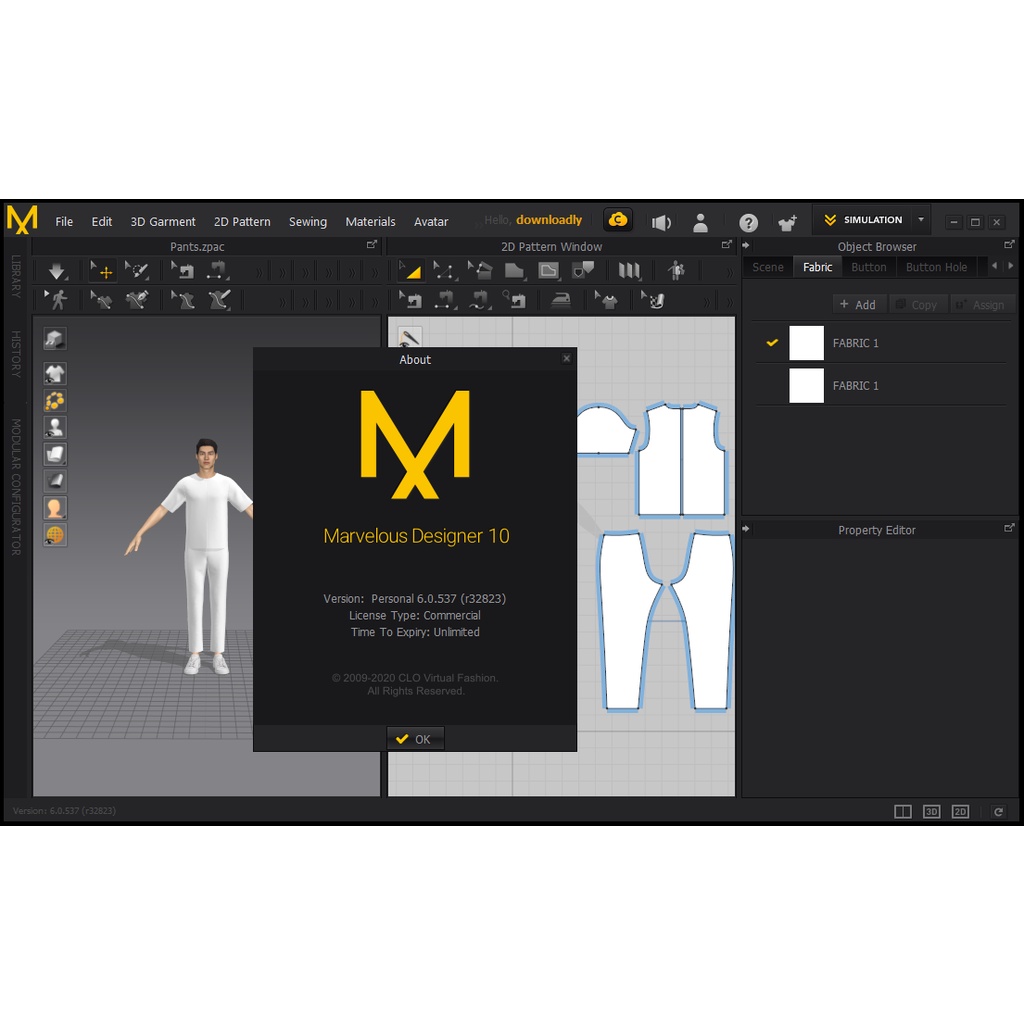Click the orange checkmark beside FABRIC 1
Image resolution: width=1024 pixels, height=1024 pixels.
coord(772,342)
